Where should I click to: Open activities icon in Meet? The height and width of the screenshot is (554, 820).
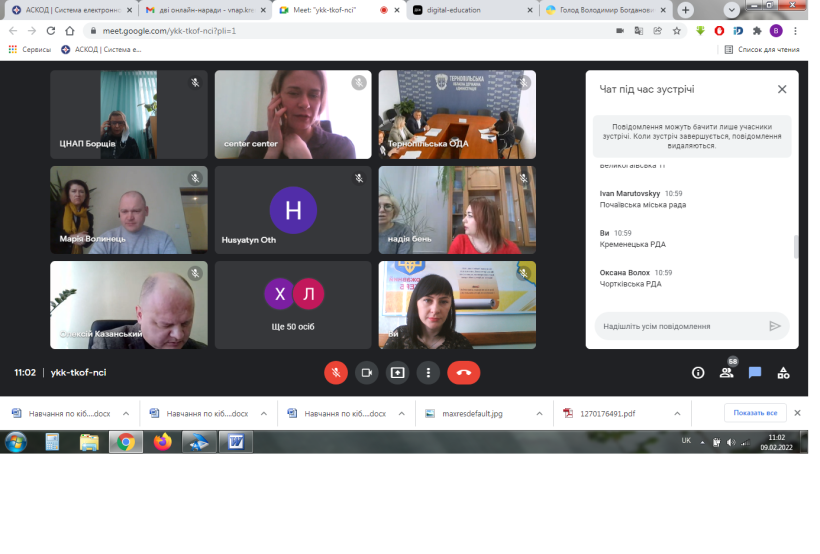pos(783,373)
